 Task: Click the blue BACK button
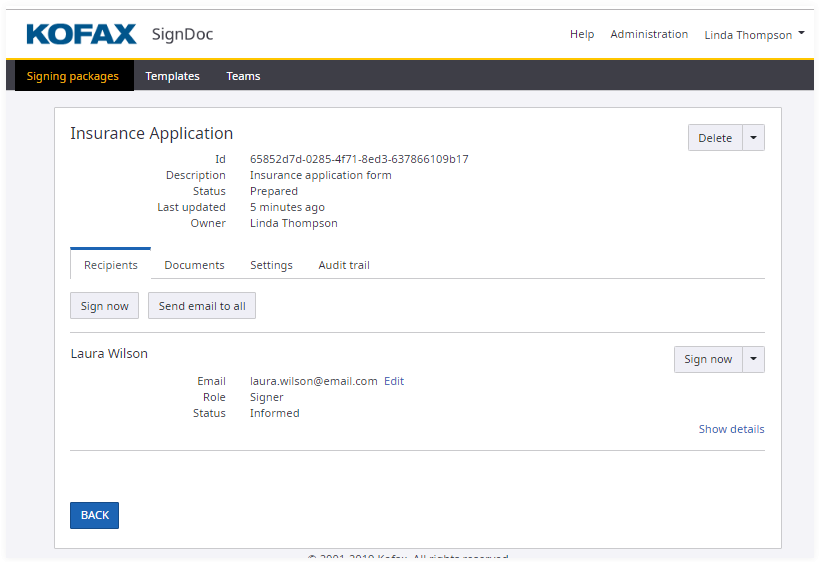[x=95, y=515]
